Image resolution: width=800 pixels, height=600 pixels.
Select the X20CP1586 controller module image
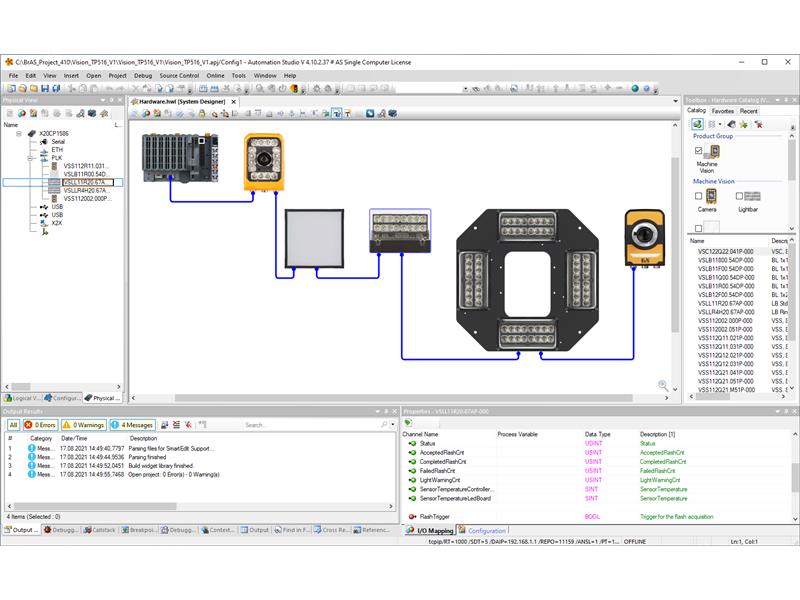(180, 158)
